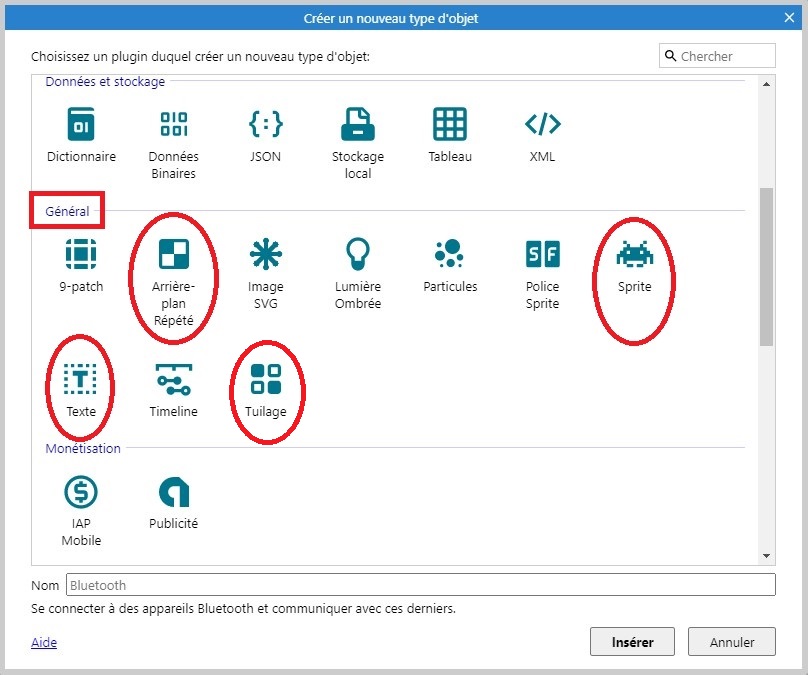This screenshot has width=808, height=675.
Task: Click the Monétisation category heading
Action: [x=83, y=448]
